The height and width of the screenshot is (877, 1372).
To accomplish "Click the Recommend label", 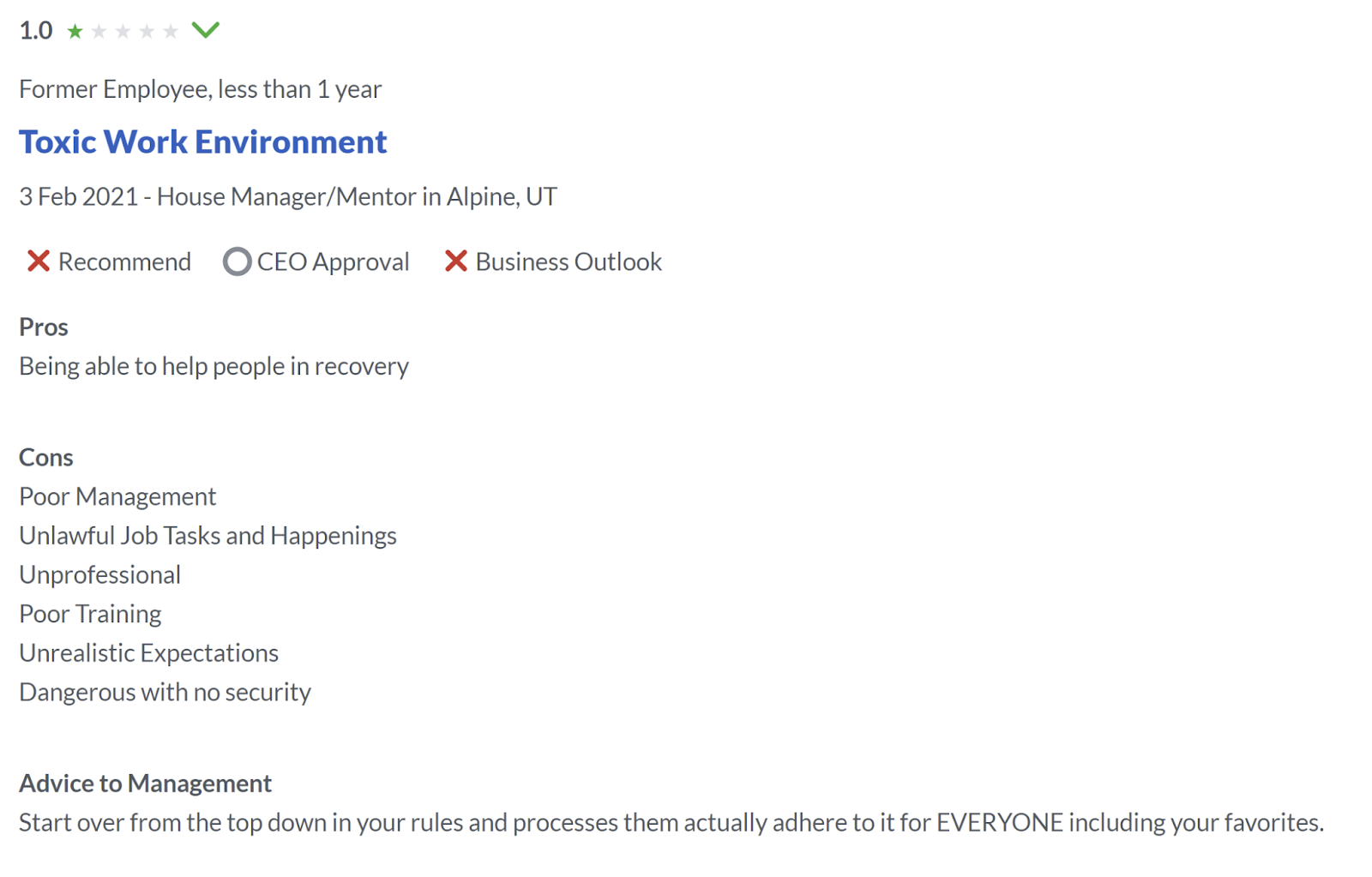I will tap(124, 261).
